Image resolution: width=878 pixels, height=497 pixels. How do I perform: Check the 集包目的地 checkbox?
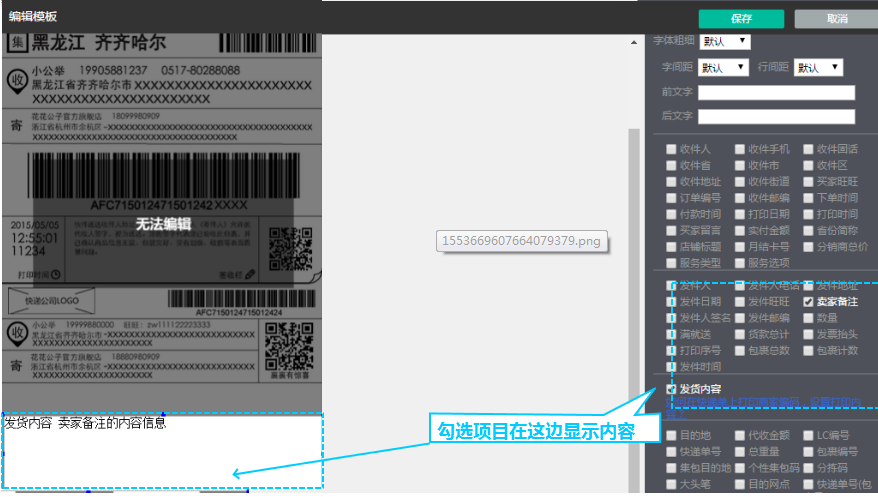click(x=671, y=468)
